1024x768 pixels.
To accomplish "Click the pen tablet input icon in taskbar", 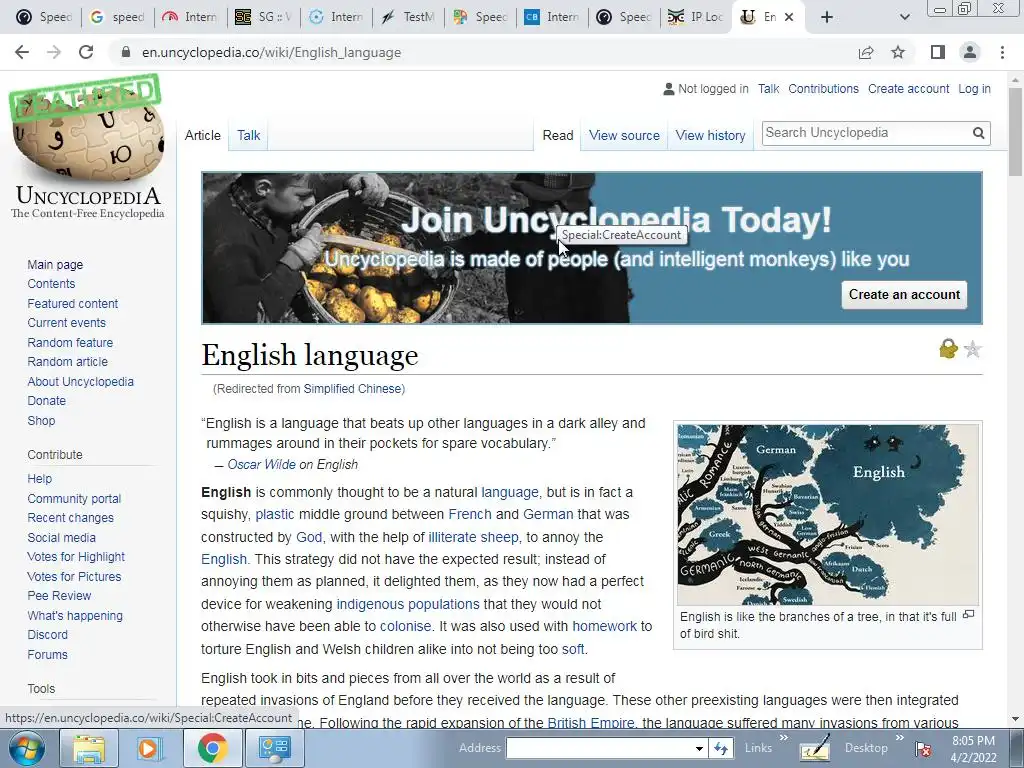I will coord(815,748).
